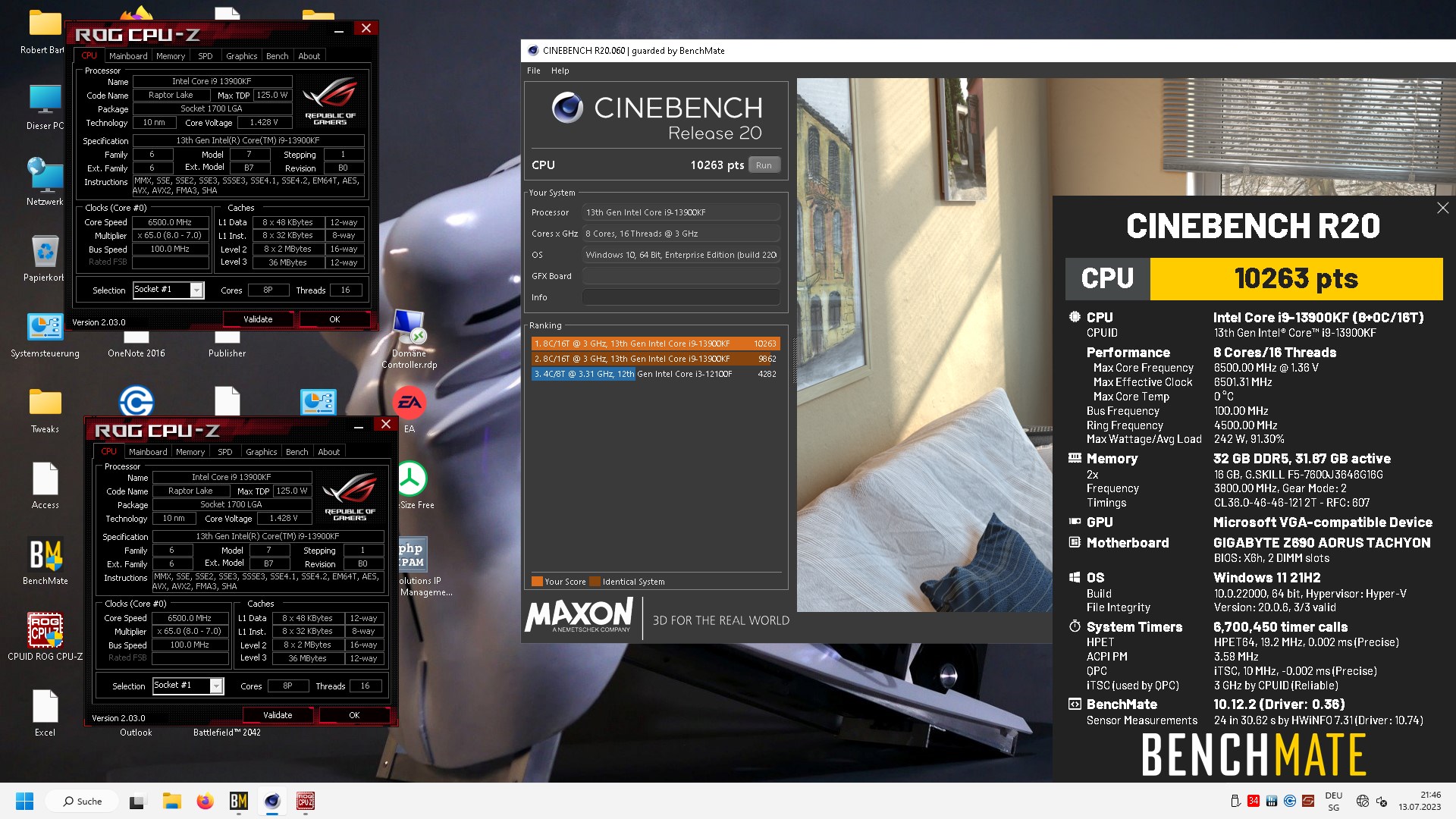Open Socket #1 dropdown in upper CPU-Z window
The image size is (1456, 819).
[x=197, y=290]
